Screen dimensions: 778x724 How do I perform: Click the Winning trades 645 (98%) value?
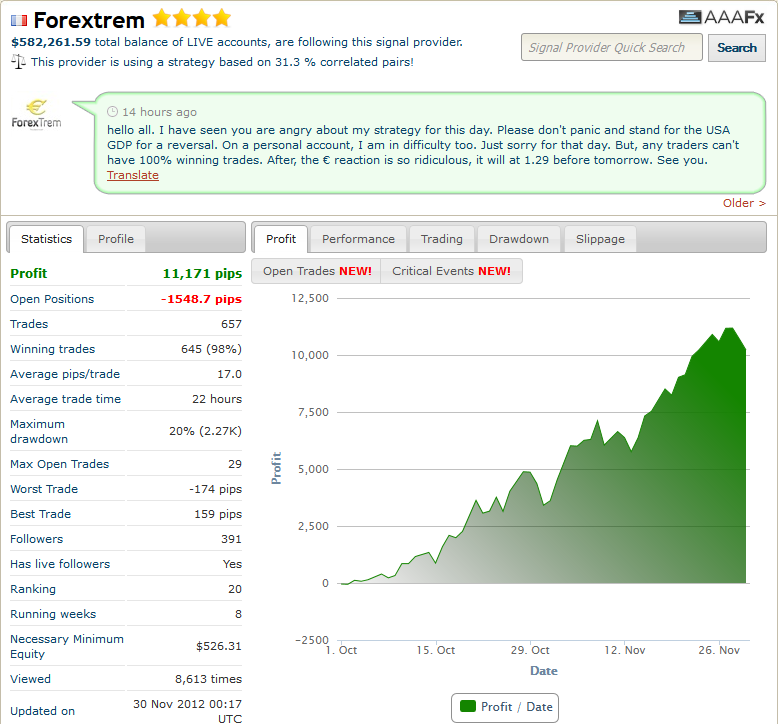(211, 349)
